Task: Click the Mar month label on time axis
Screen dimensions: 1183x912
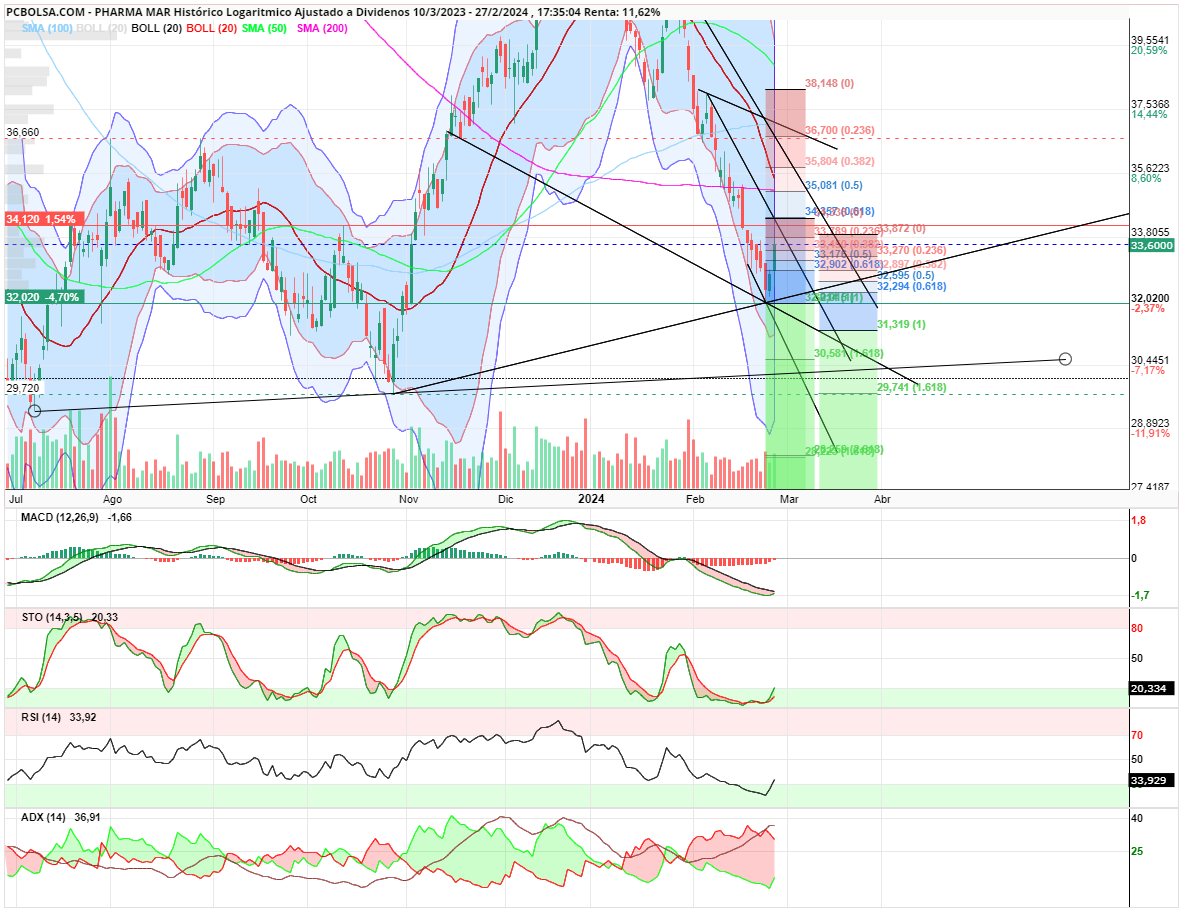Action: [x=789, y=499]
